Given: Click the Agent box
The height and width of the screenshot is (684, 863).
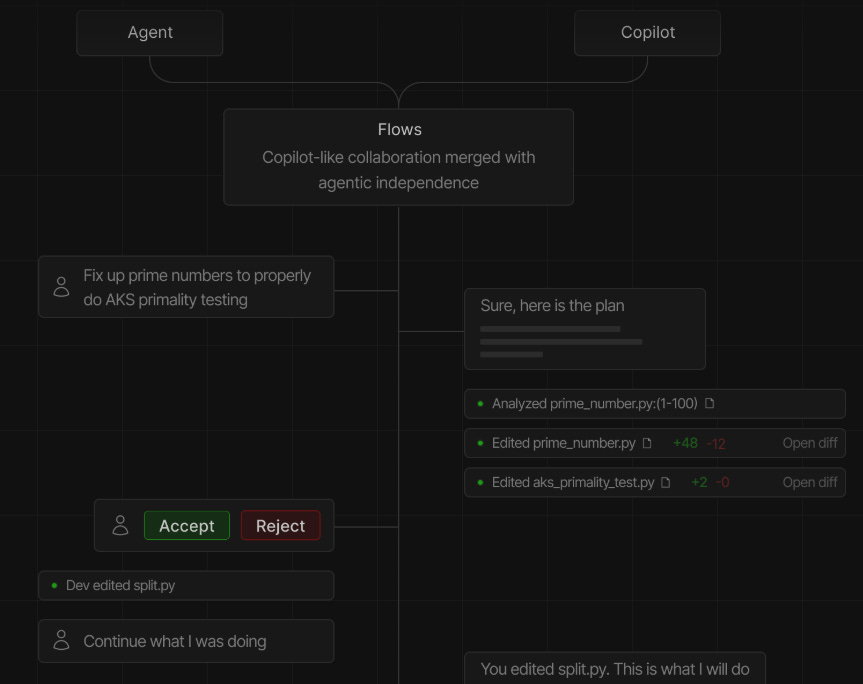Looking at the screenshot, I should pyautogui.click(x=150, y=33).
